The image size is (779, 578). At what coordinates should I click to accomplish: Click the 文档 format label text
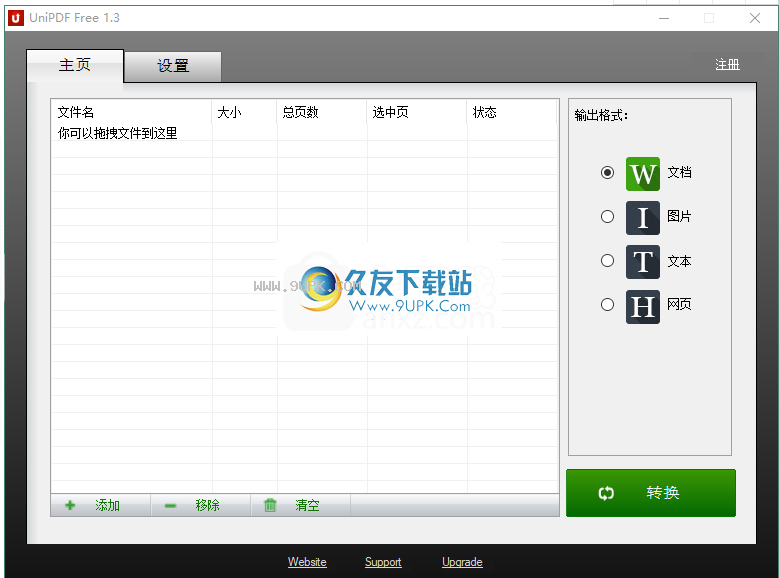[679, 172]
